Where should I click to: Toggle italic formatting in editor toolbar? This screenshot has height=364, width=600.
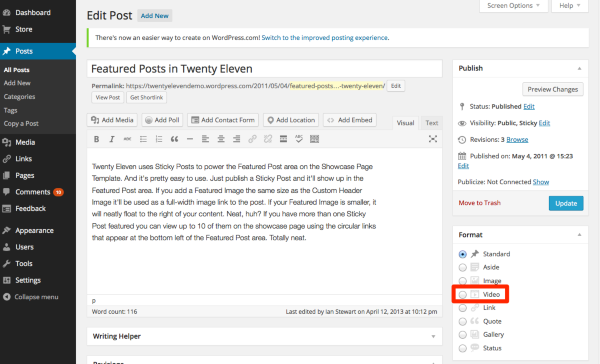(x=112, y=139)
